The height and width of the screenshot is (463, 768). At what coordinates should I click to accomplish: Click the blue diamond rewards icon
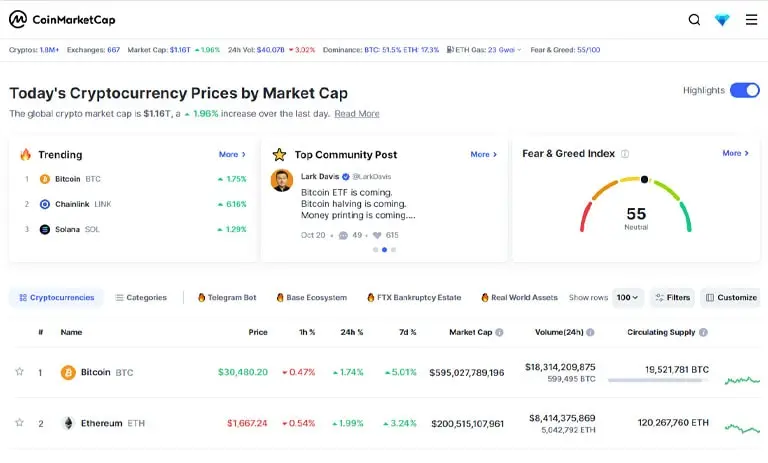[x=722, y=20]
